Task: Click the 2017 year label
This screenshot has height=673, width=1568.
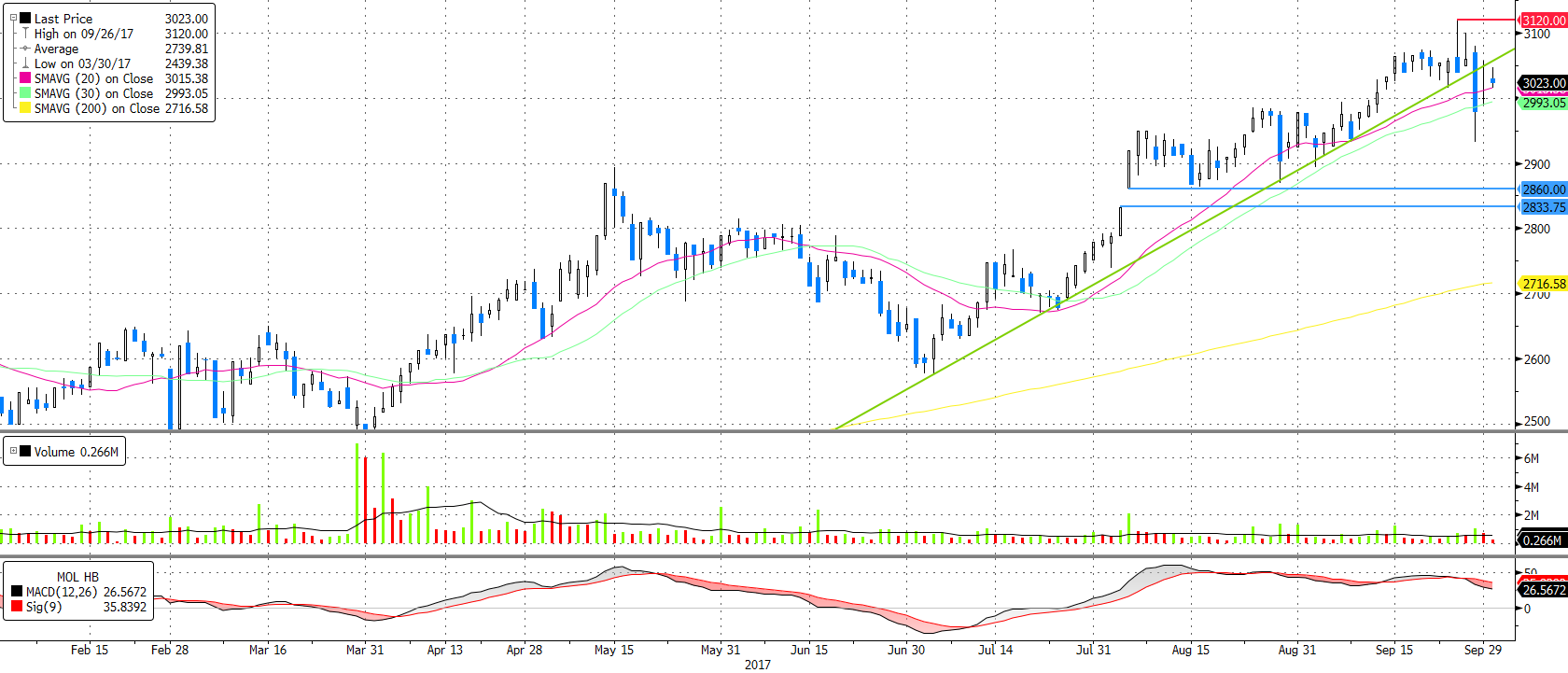Action: click(x=758, y=665)
